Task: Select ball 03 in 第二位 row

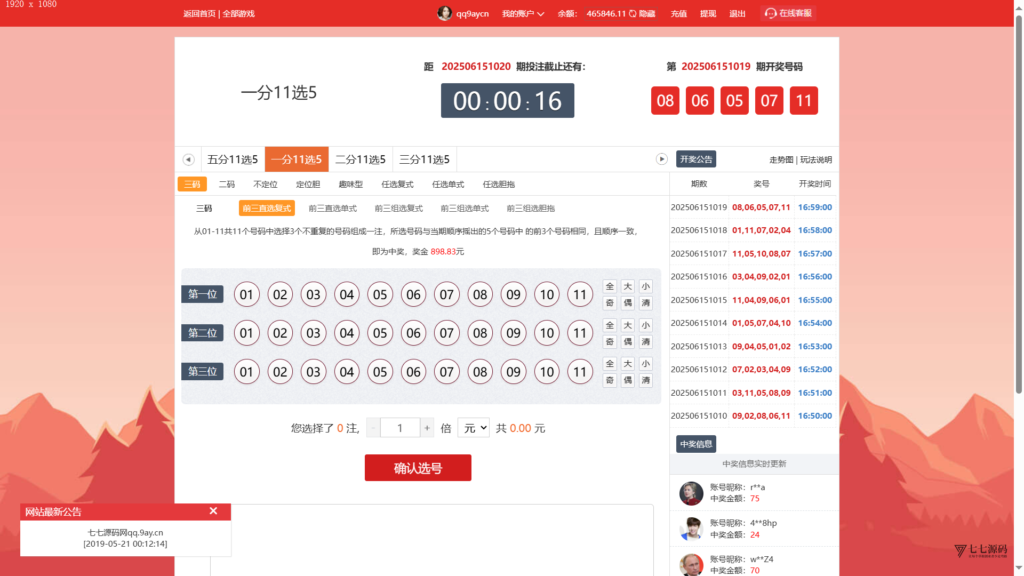Action: coord(313,333)
